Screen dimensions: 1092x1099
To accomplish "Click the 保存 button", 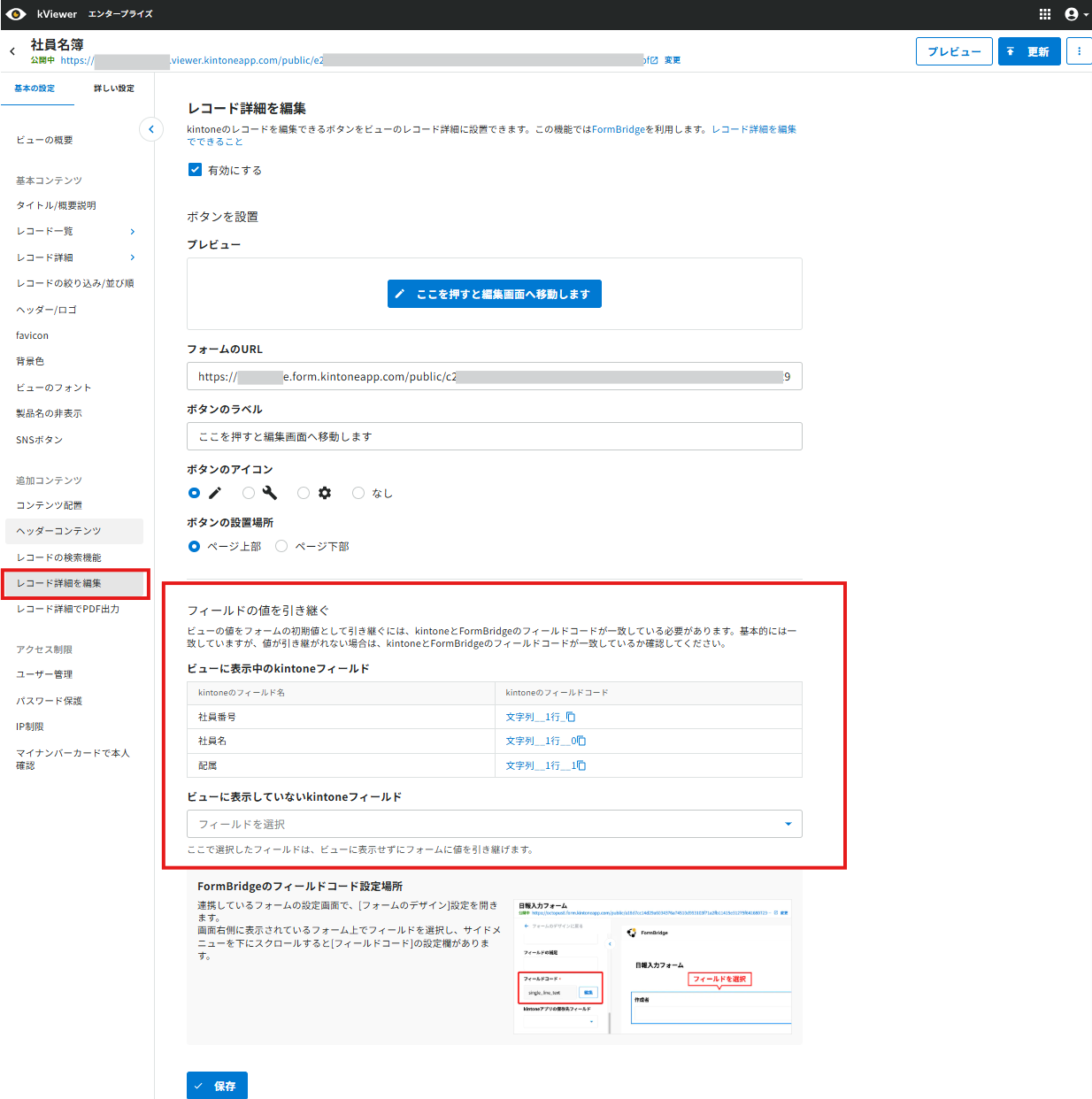I will [217, 1086].
